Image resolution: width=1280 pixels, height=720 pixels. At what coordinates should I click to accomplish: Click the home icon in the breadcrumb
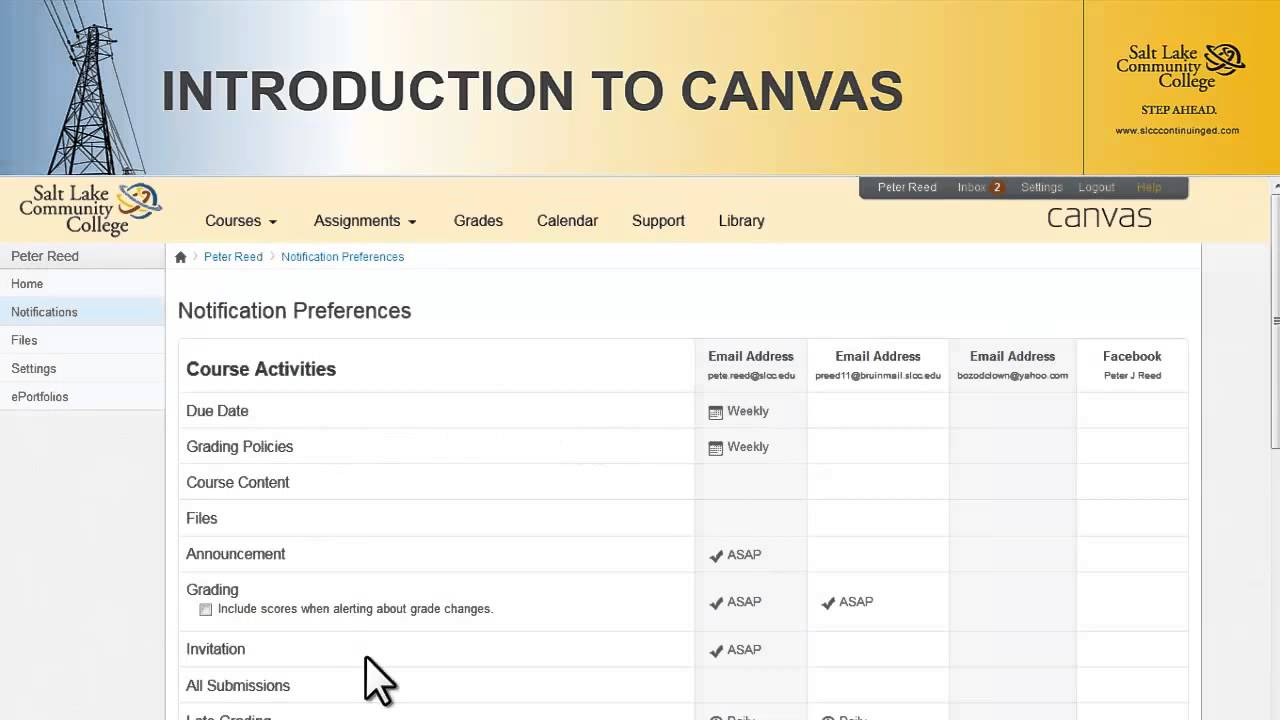[x=180, y=257]
